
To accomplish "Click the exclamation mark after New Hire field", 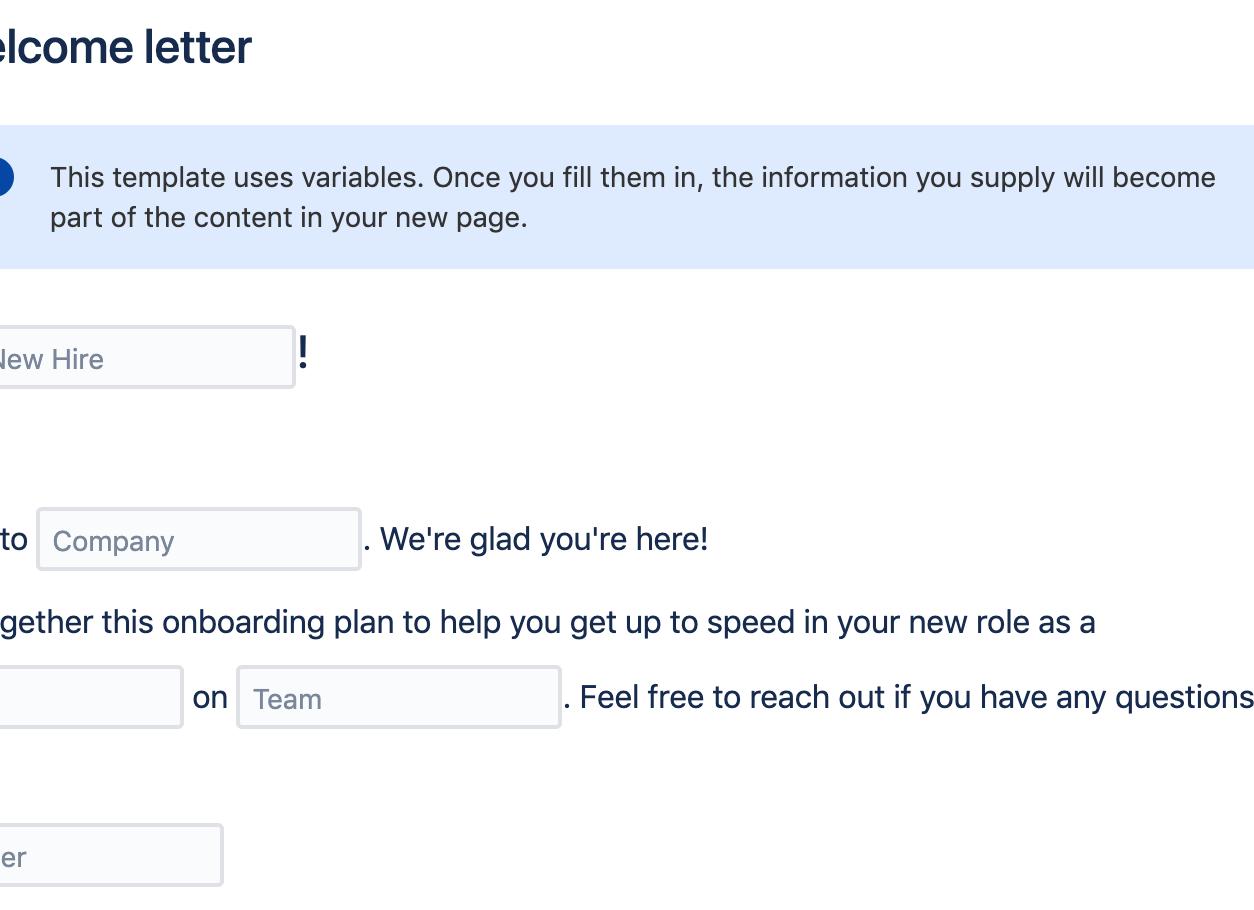I will pyautogui.click(x=303, y=353).
